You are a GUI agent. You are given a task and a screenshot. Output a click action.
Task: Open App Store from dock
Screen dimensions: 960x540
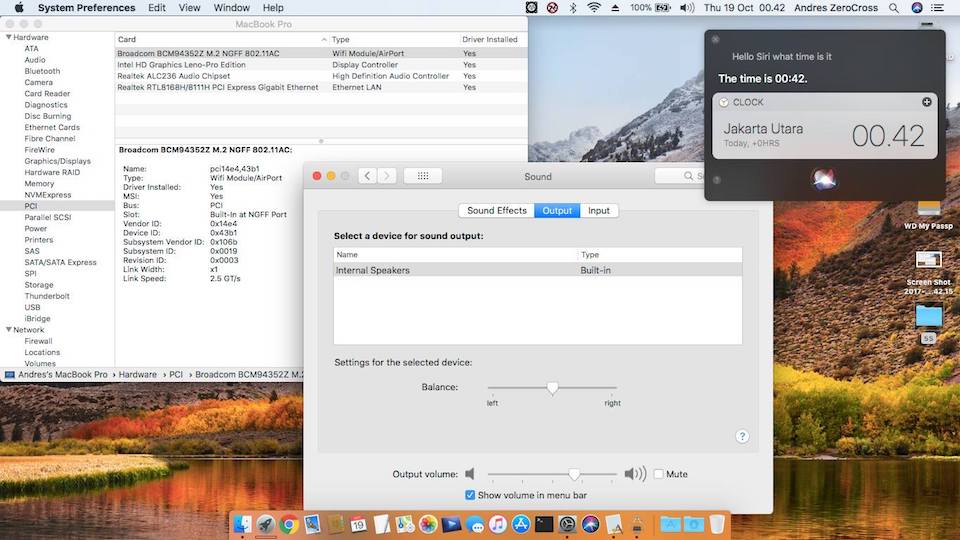point(521,524)
